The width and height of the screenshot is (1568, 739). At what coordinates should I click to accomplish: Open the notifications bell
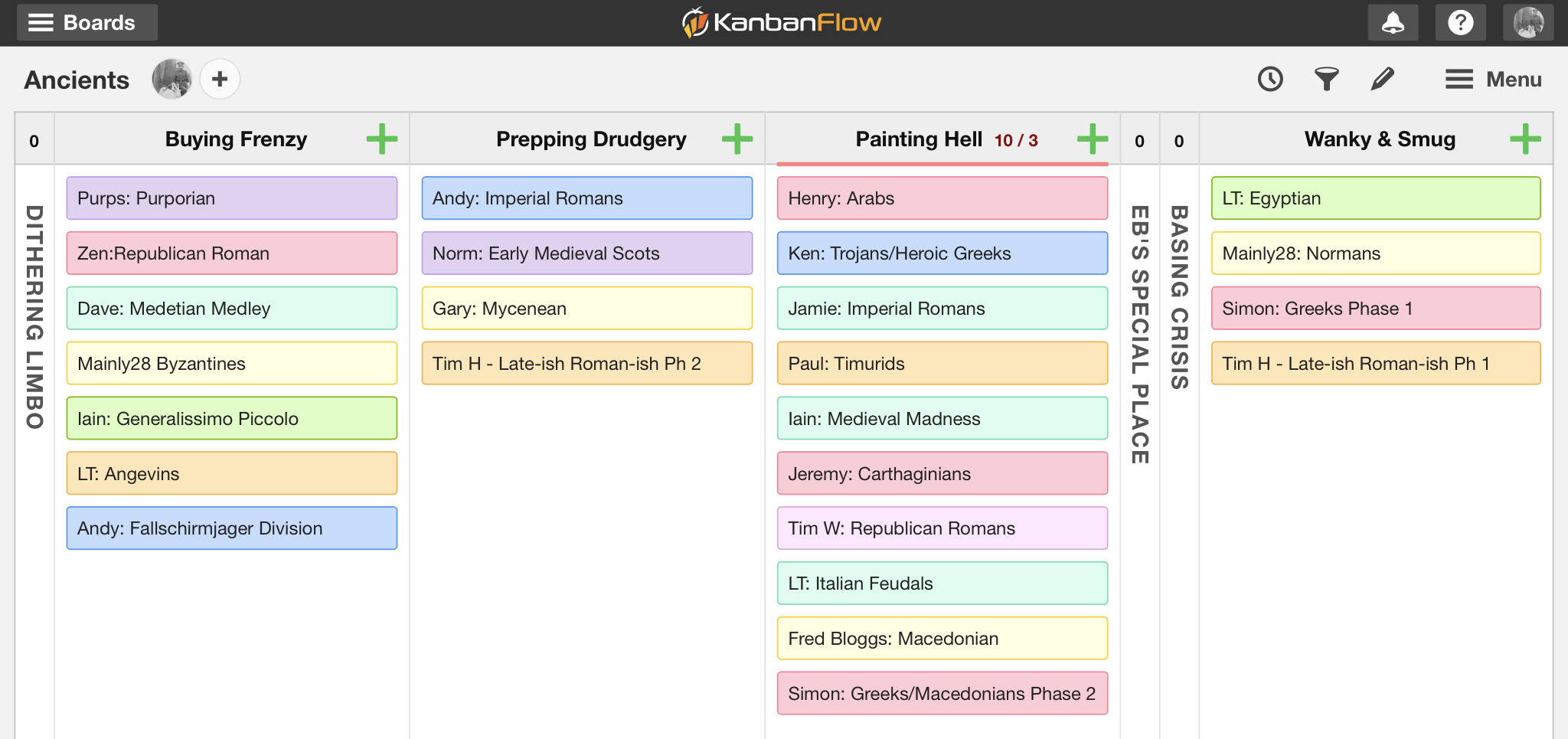point(1393,22)
